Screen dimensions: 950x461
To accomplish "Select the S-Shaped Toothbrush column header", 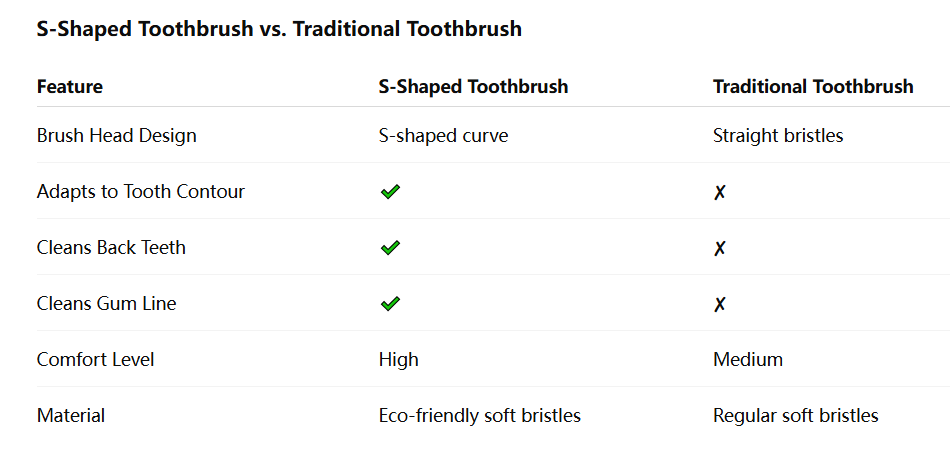I will tap(473, 86).
